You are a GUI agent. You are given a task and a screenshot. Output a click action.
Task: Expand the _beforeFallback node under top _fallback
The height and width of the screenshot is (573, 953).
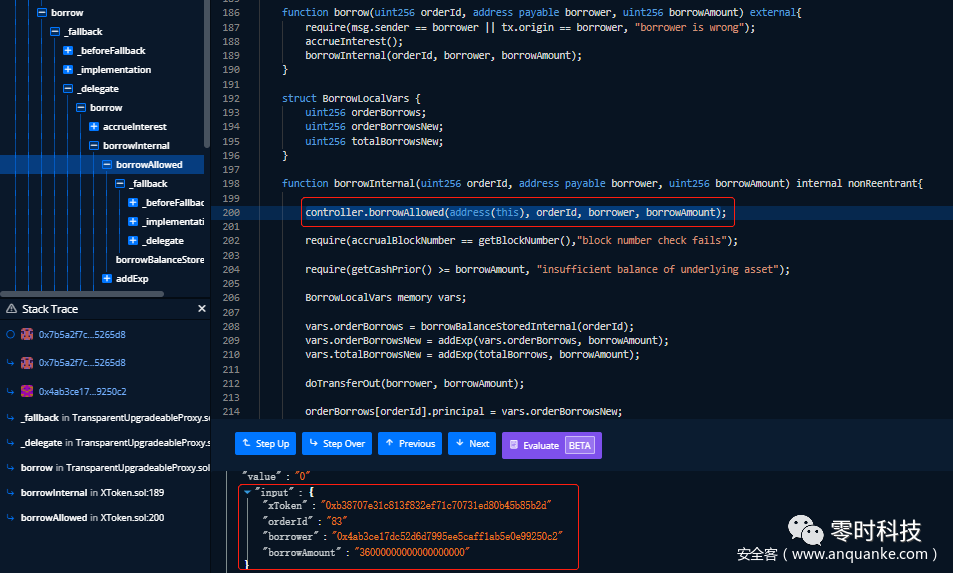[x=68, y=51]
